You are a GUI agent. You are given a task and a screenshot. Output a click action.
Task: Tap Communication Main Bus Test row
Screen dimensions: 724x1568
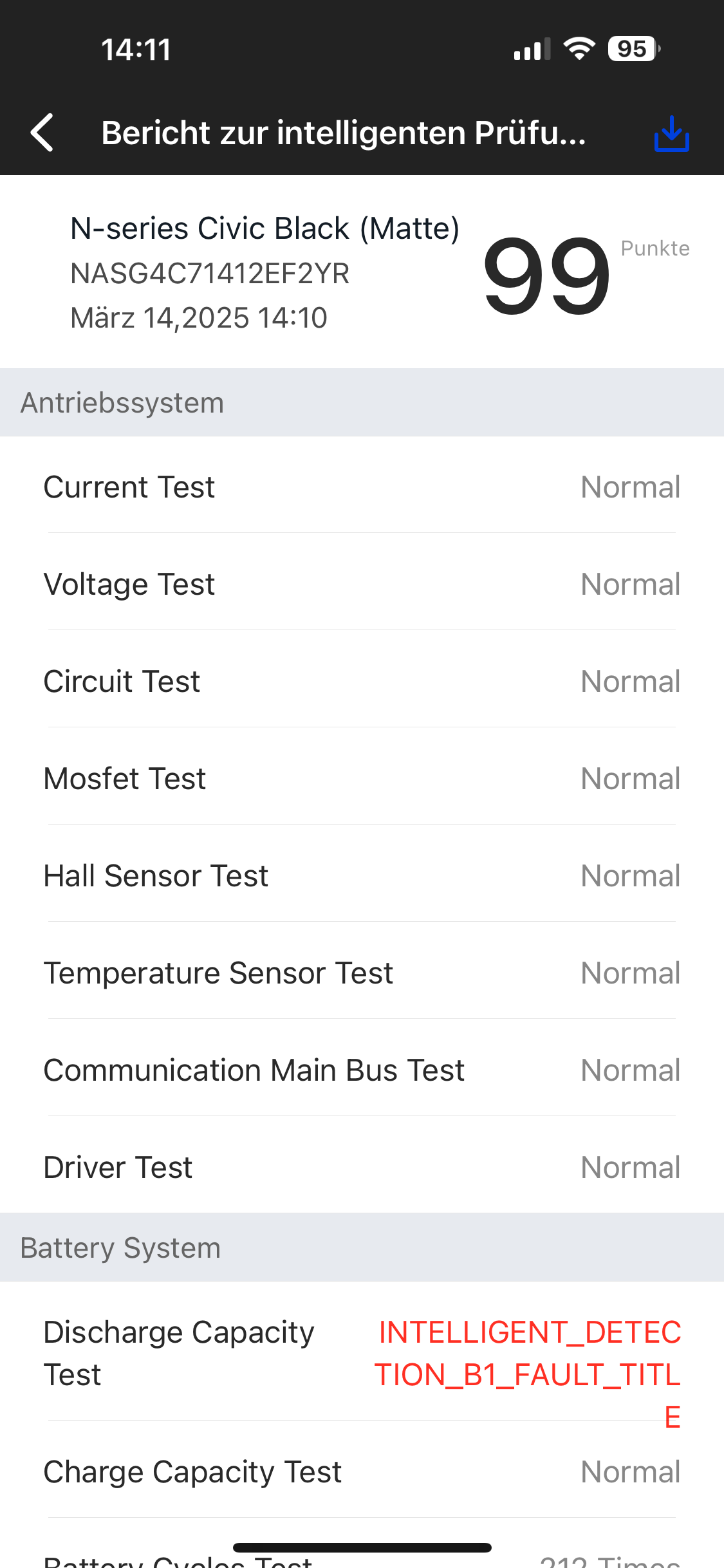pos(362,1070)
